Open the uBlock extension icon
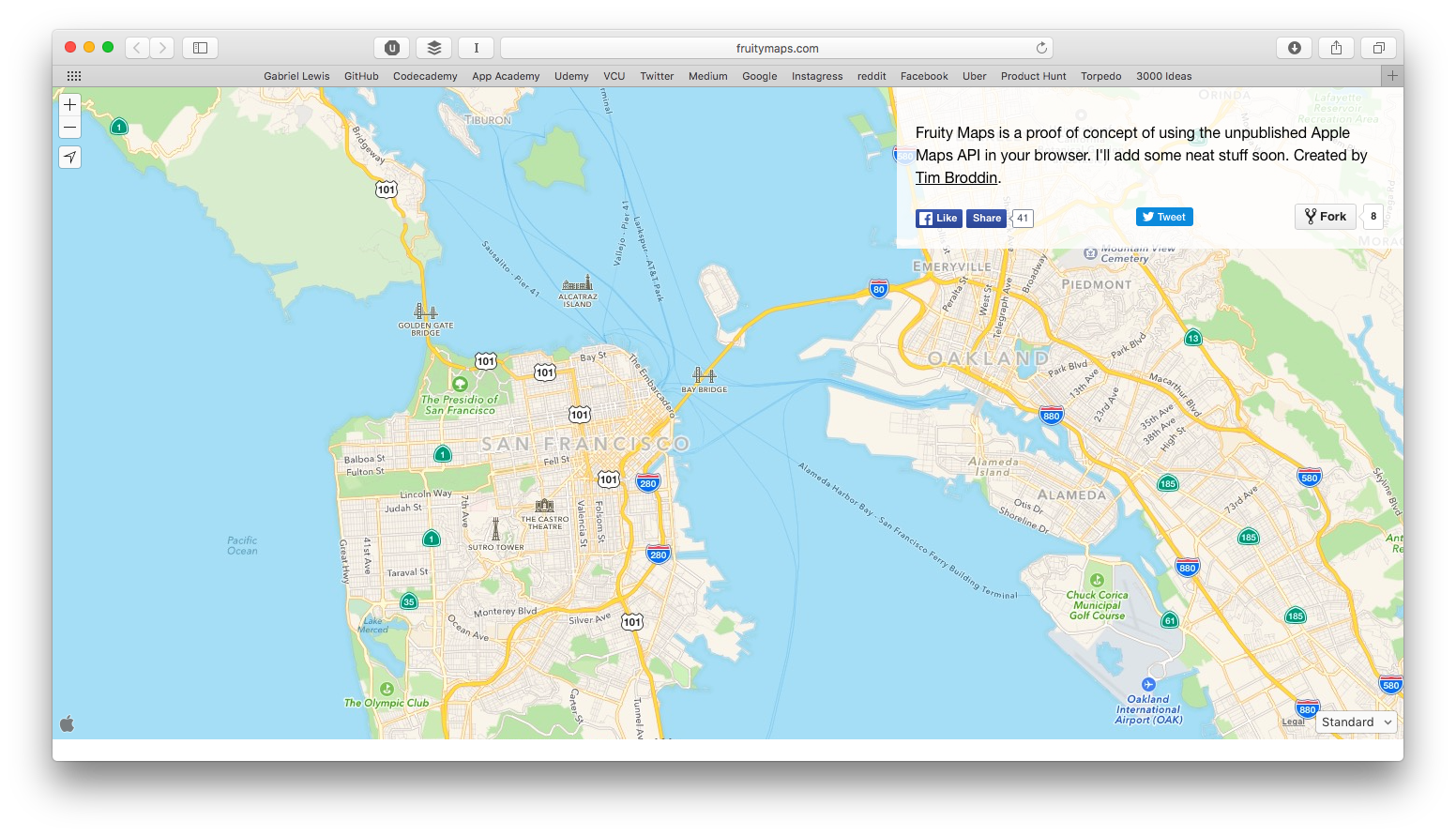This screenshot has height=836, width=1456. point(392,48)
